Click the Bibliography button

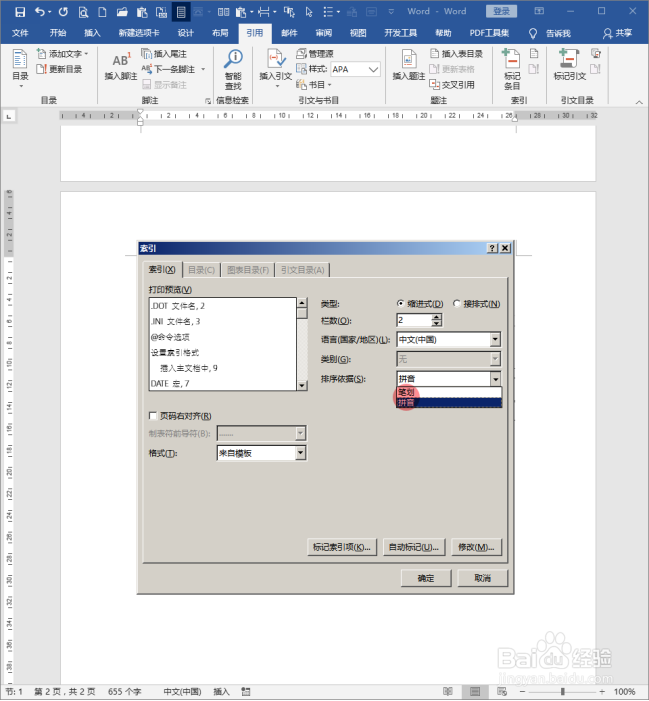tap(314, 84)
